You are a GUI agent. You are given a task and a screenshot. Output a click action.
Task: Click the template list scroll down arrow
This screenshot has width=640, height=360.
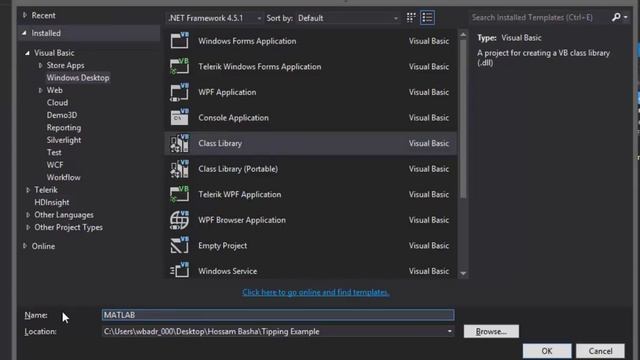pos(463,273)
